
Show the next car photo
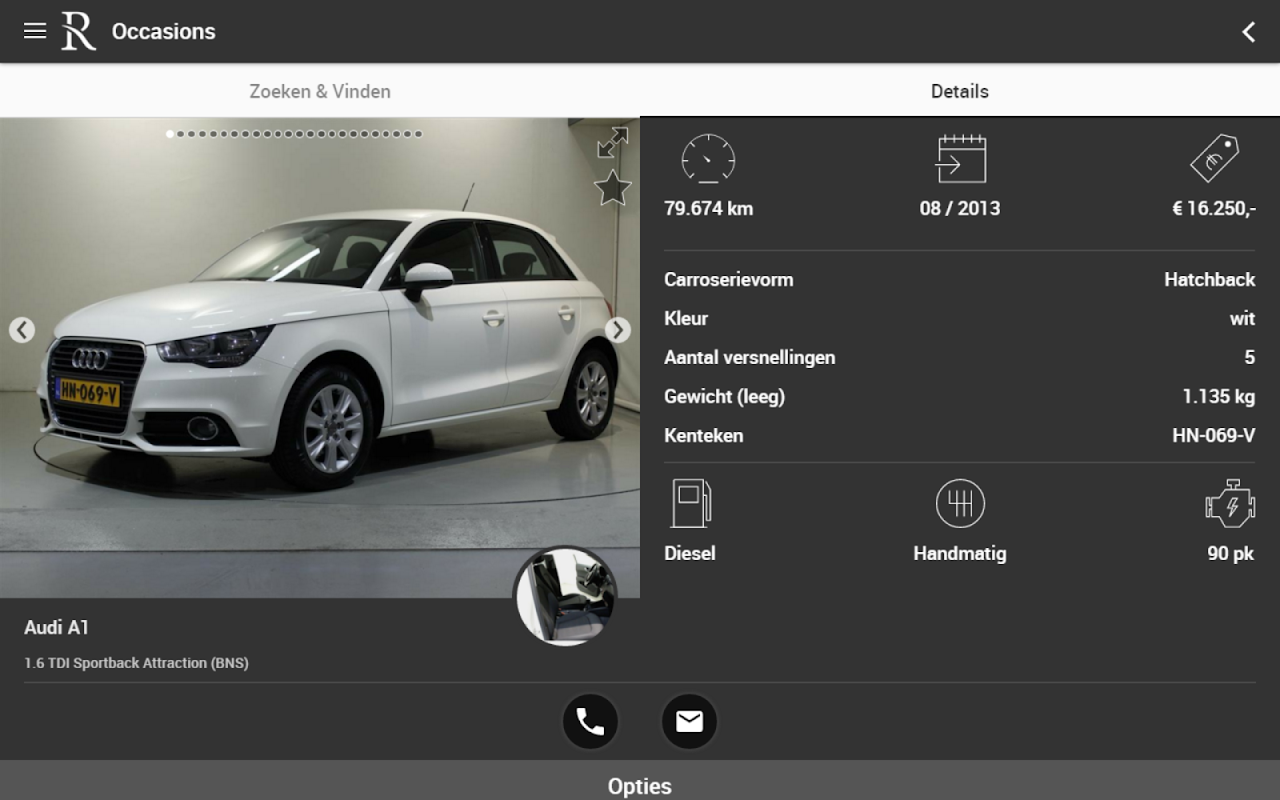tap(618, 330)
